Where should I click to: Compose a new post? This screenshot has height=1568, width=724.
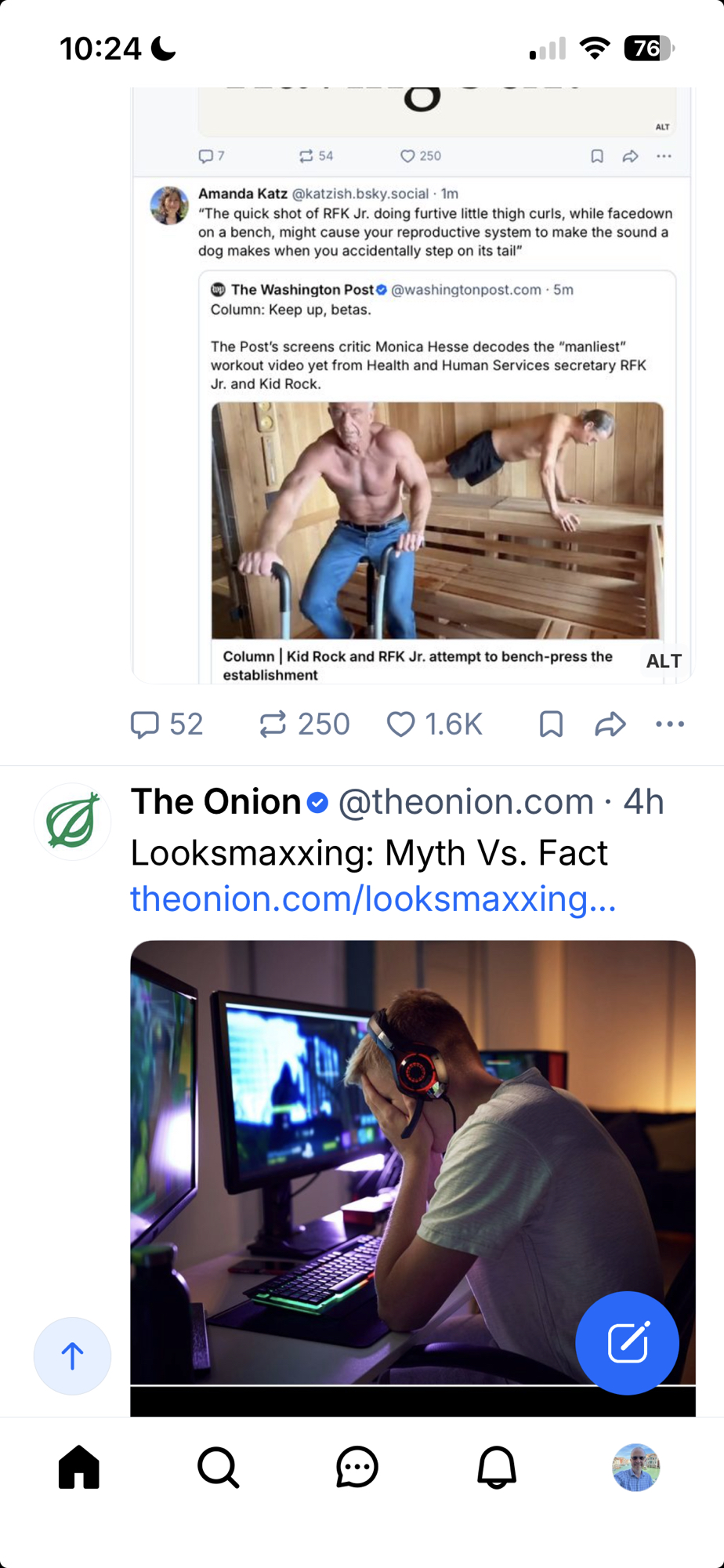627,1343
